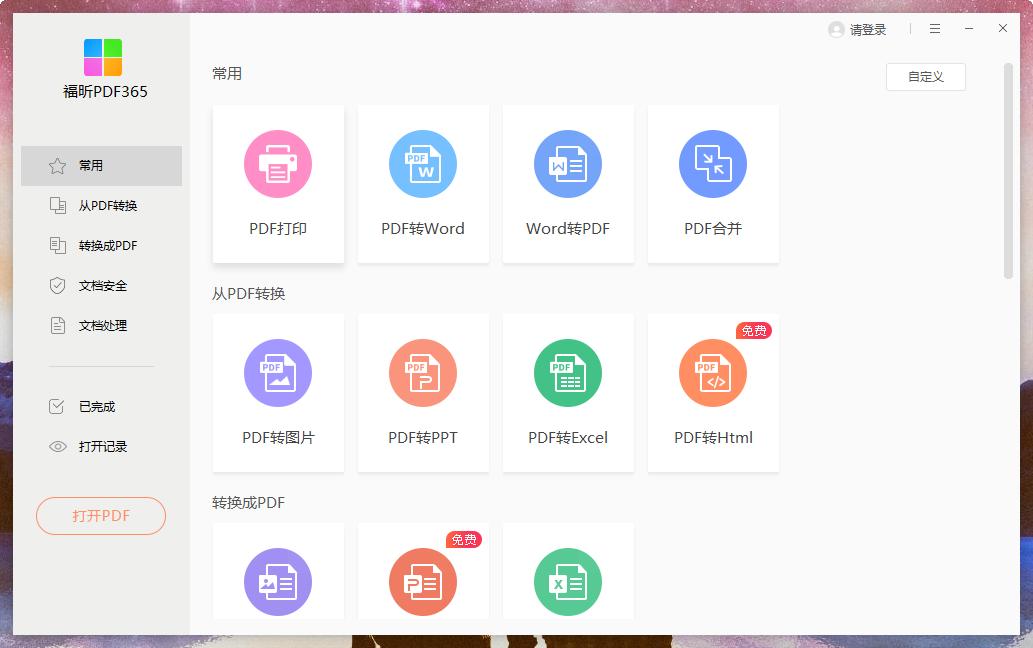The height and width of the screenshot is (648, 1033).
Task: Click the document icon for 文档处理
Action: 57,325
